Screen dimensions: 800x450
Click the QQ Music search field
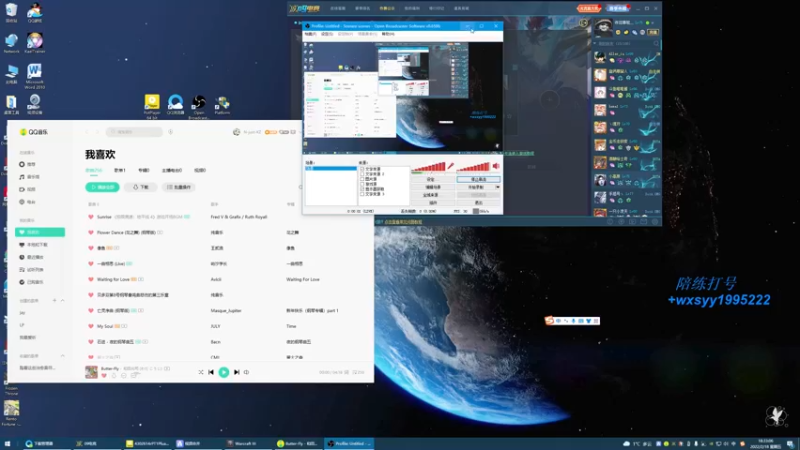pyautogui.click(x=134, y=132)
